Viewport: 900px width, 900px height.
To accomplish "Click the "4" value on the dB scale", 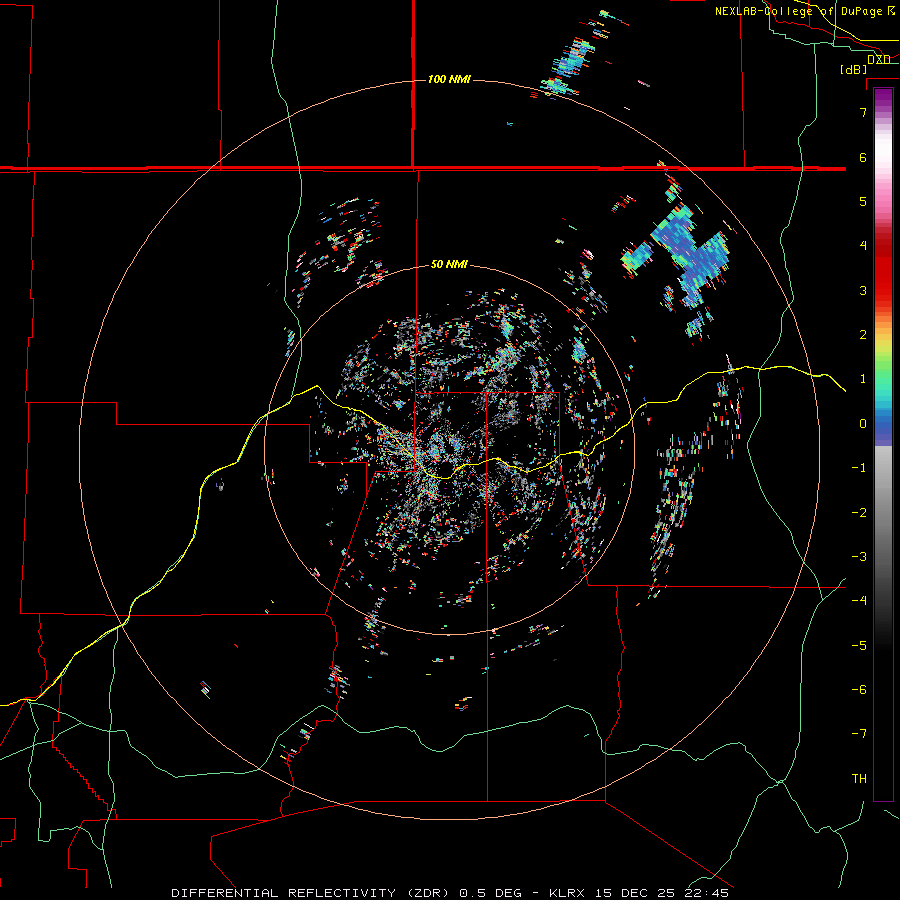I will [863, 246].
